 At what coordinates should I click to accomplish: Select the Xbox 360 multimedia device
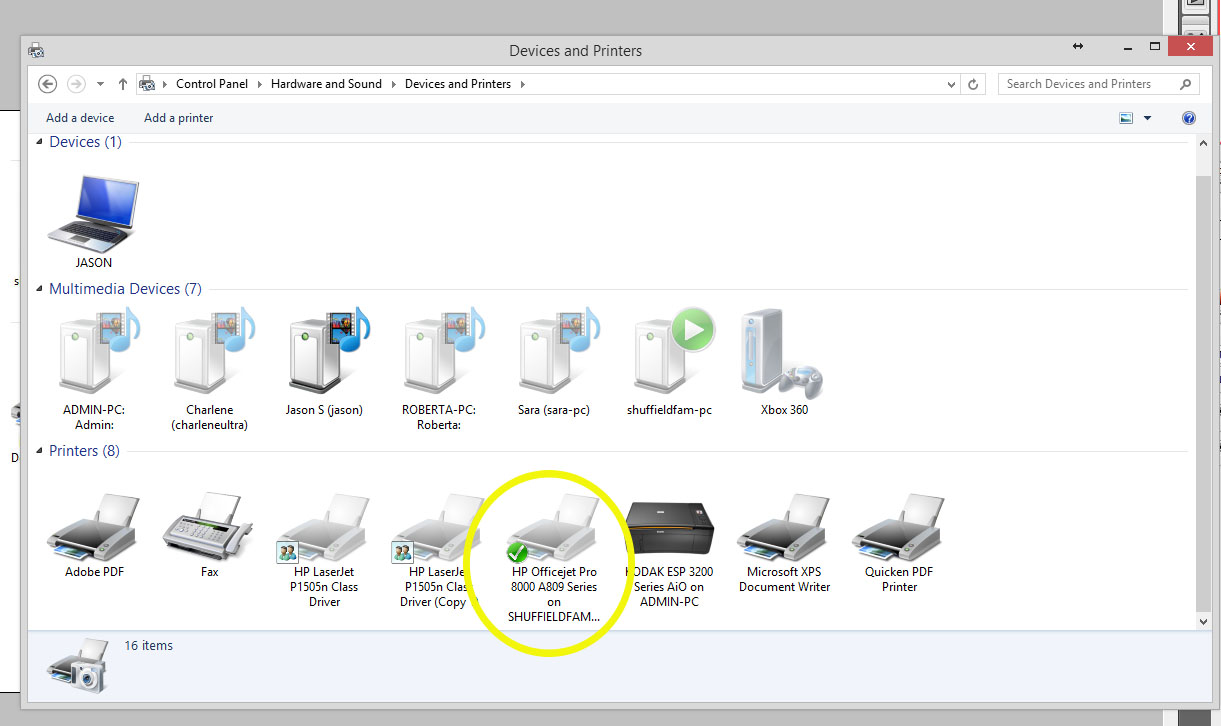(x=784, y=354)
